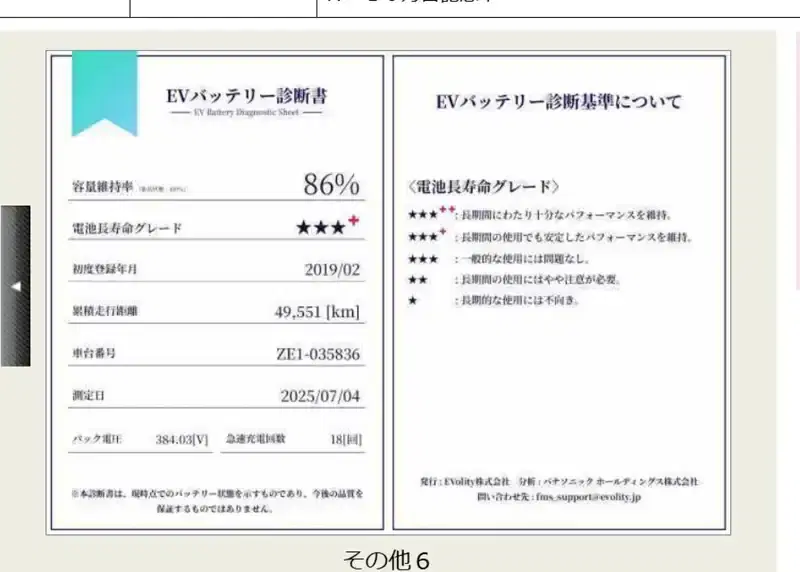800x572 pixels.
Task: Open the fms_support@evolity.jp contact email
Action: pos(588,496)
